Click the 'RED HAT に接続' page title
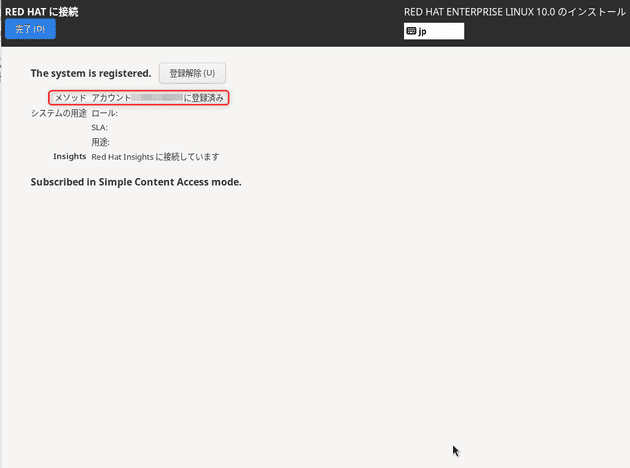 (41, 12)
